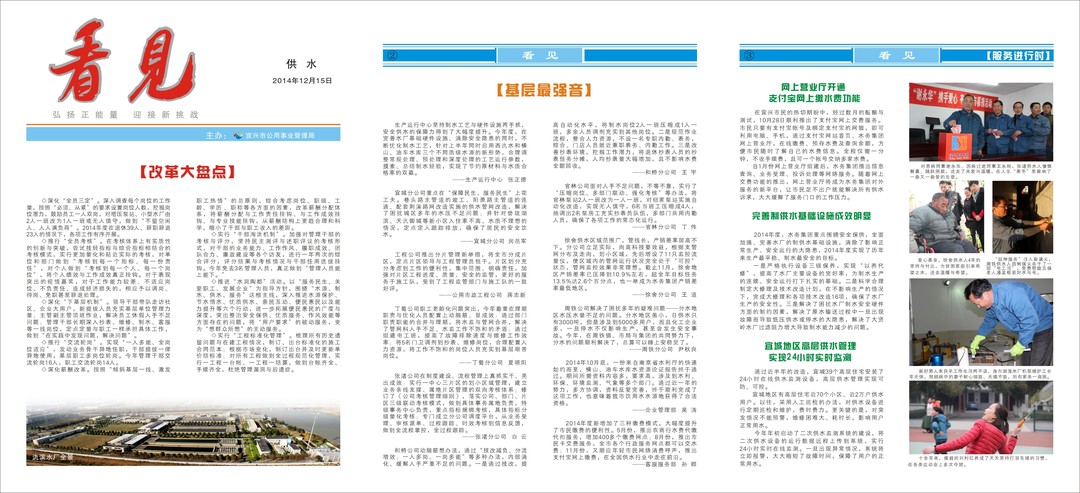Viewport: 1080px width, 493px height.
Task: Click the red 看見 masthead title
Action: [x=123, y=61]
